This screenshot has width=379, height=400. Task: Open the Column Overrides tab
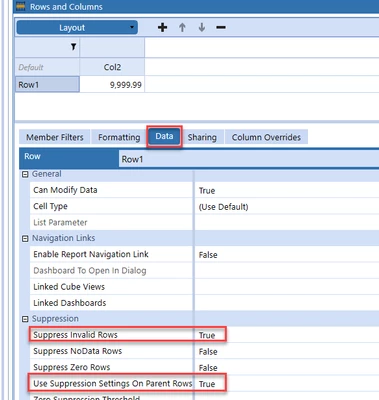(266, 137)
